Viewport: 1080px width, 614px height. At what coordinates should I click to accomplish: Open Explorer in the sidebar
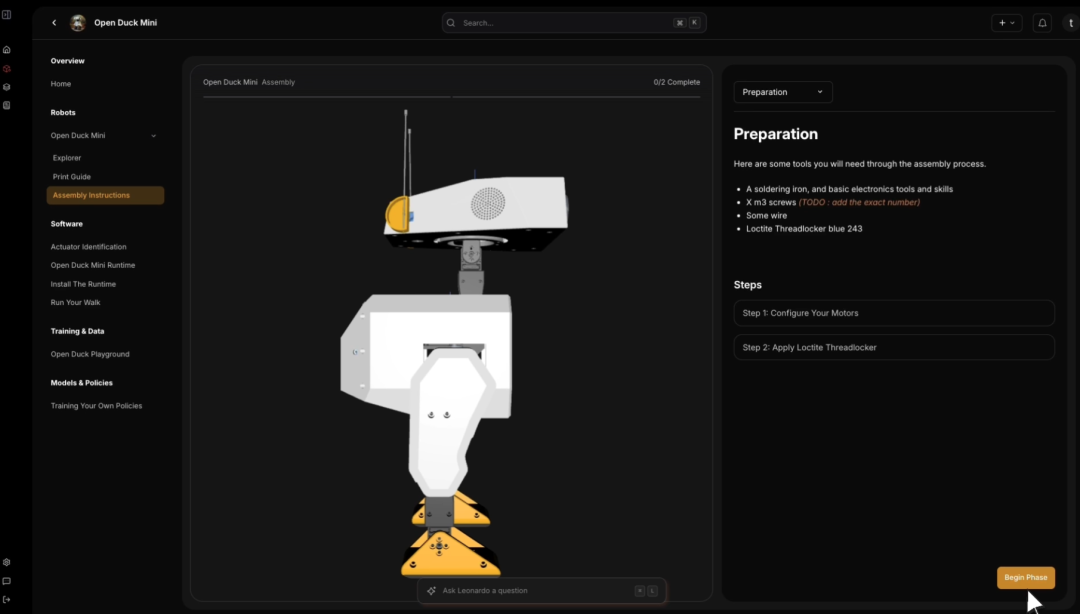[67, 158]
